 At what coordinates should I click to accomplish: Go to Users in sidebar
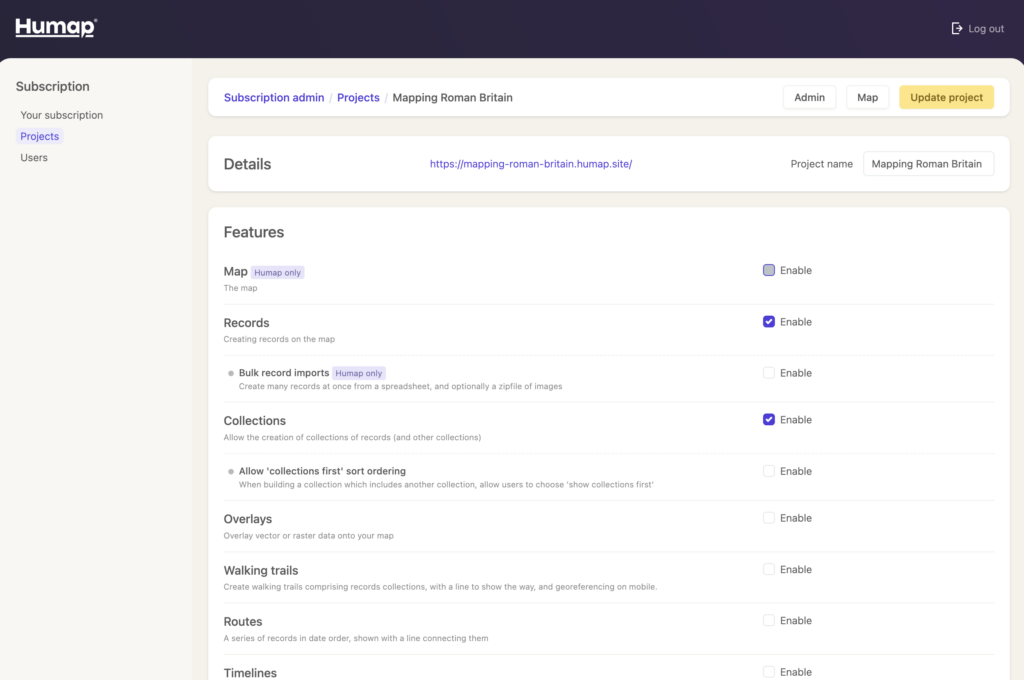[34, 158]
